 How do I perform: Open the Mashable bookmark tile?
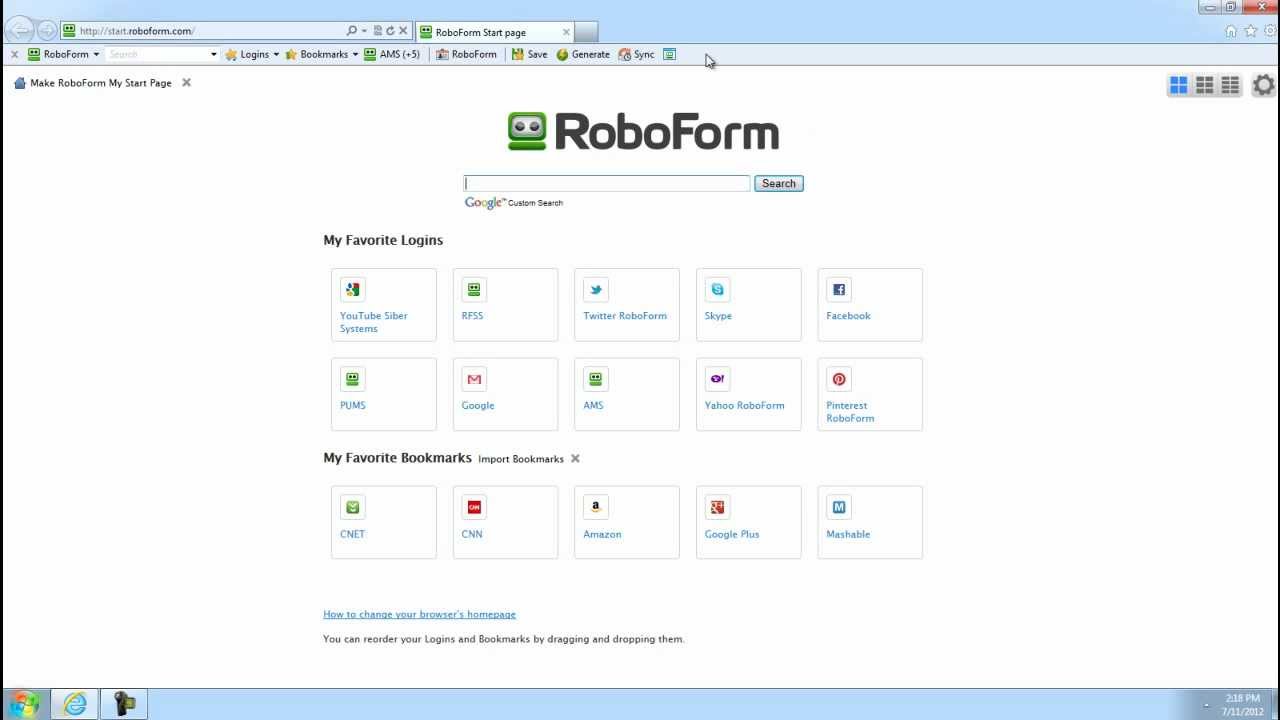coord(870,522)
